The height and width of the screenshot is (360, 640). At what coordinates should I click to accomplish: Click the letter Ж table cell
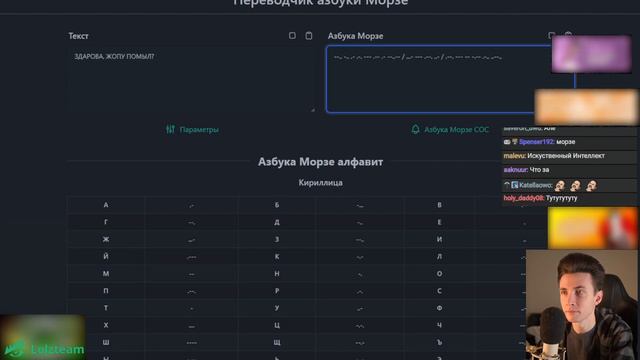click(x=106, y=239)
